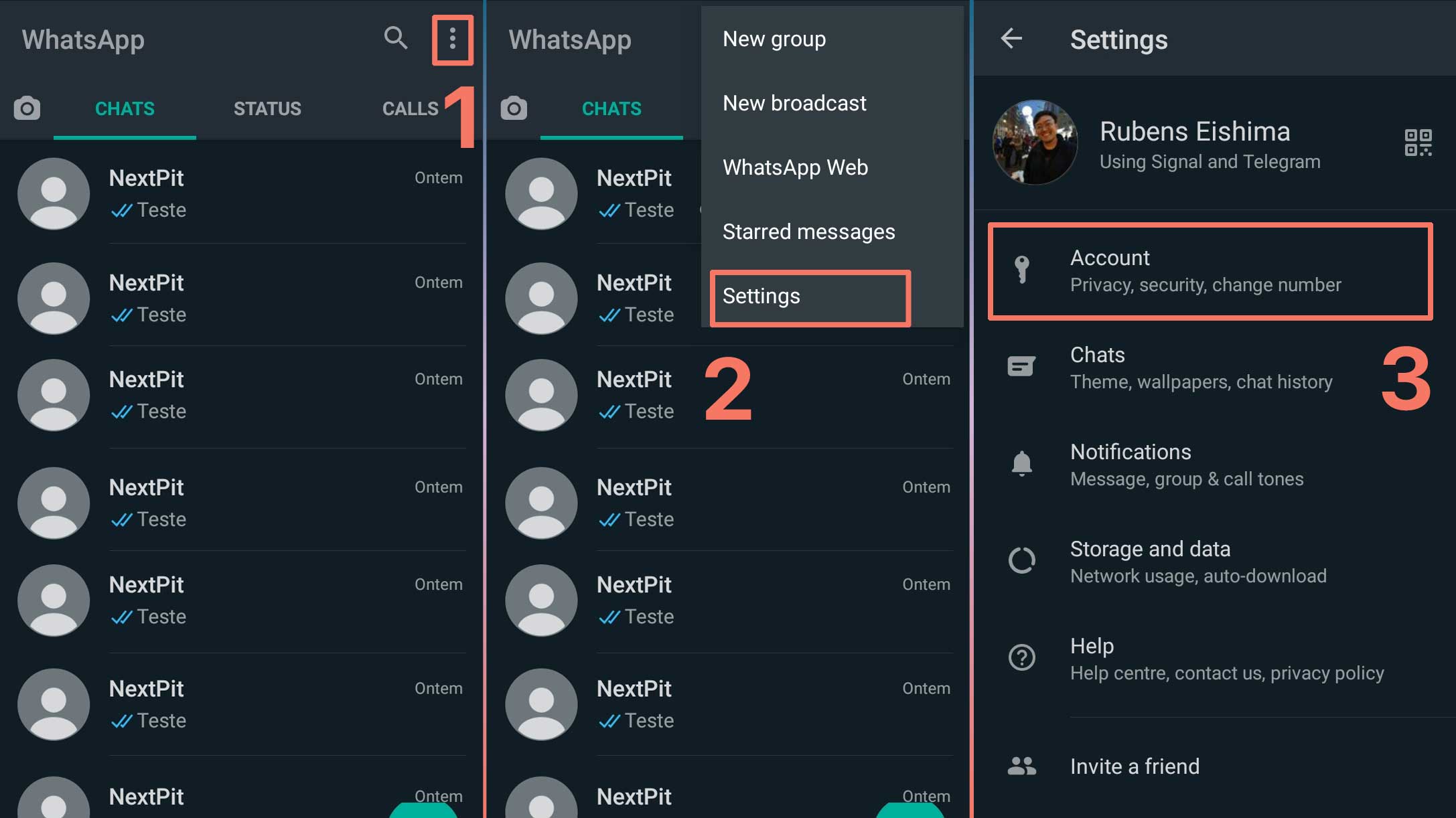Click the Account key icon
1456x818 pixels.
tap(1021, 270)
